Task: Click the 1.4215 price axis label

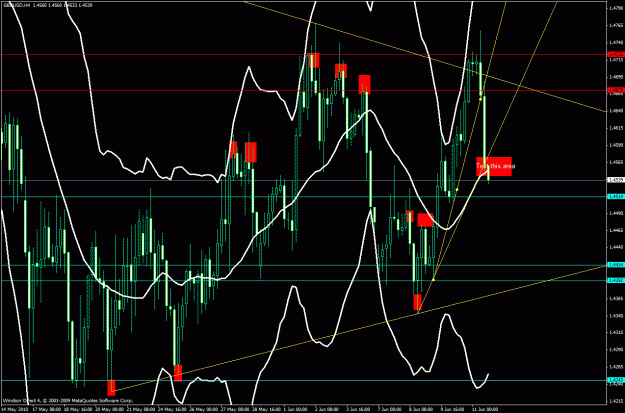Action: click(615, 402)
